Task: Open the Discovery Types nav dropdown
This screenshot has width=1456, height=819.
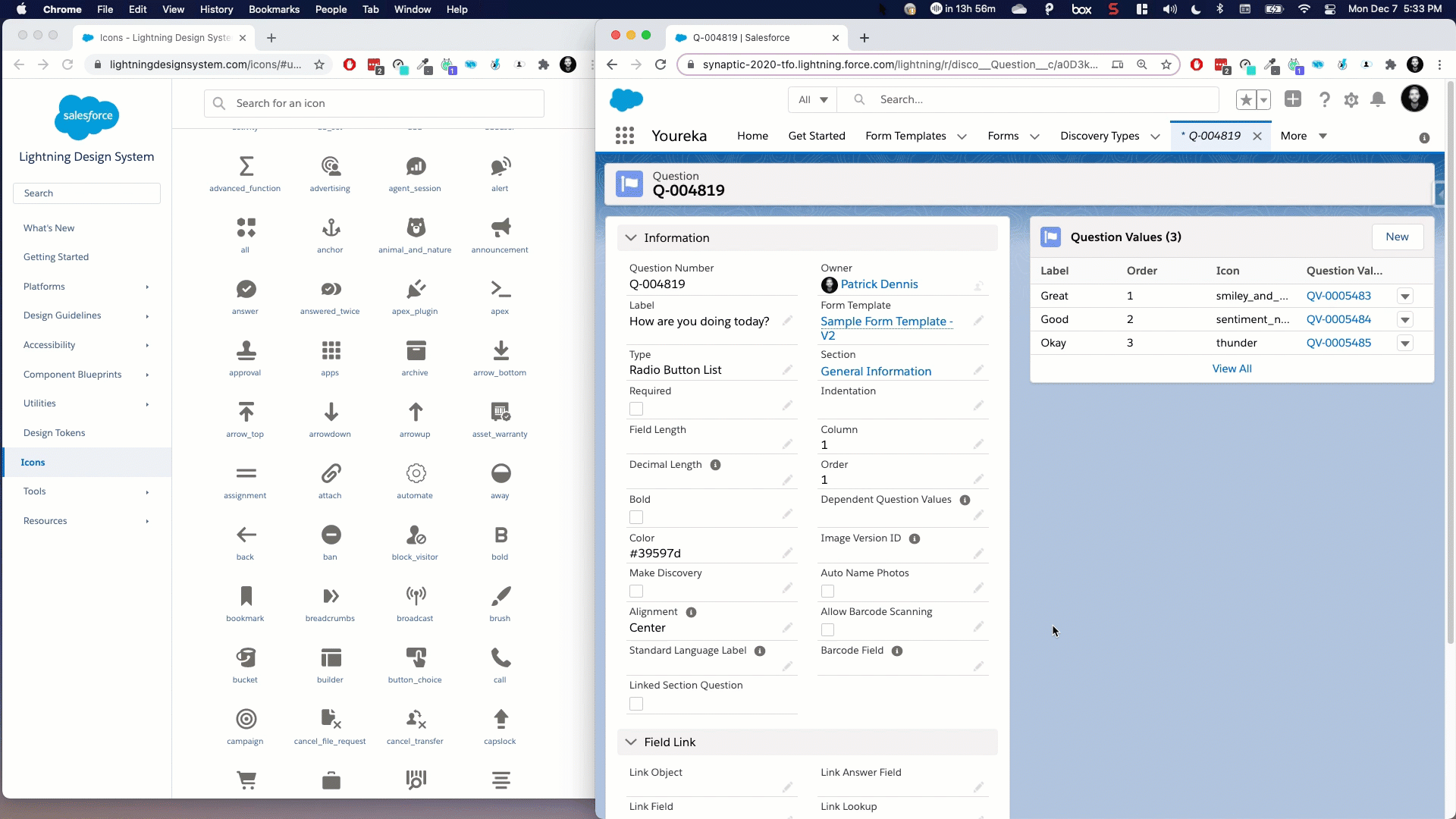Action: pyautogui.click(x=1155, y=136)
